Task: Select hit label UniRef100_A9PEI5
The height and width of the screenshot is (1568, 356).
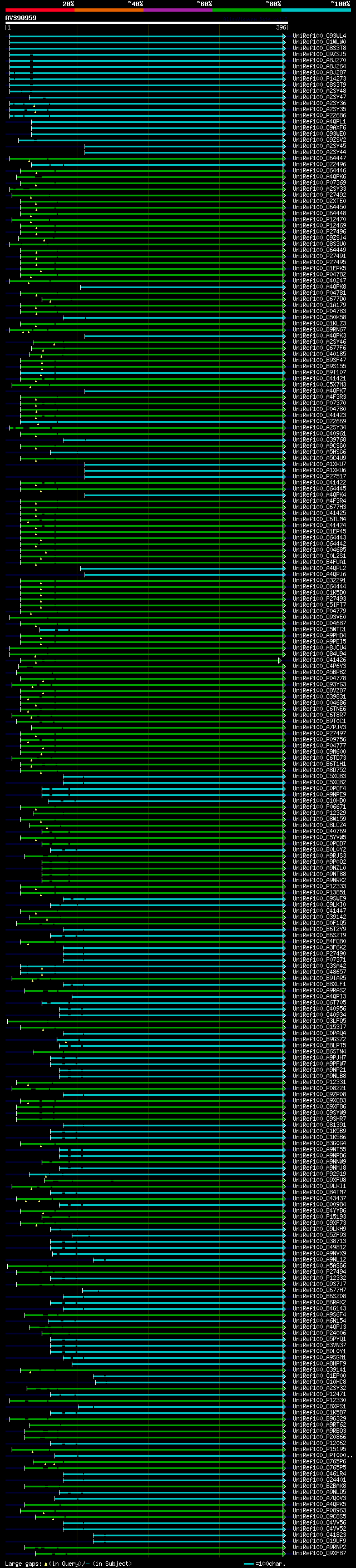Action: tap(319, 641)
